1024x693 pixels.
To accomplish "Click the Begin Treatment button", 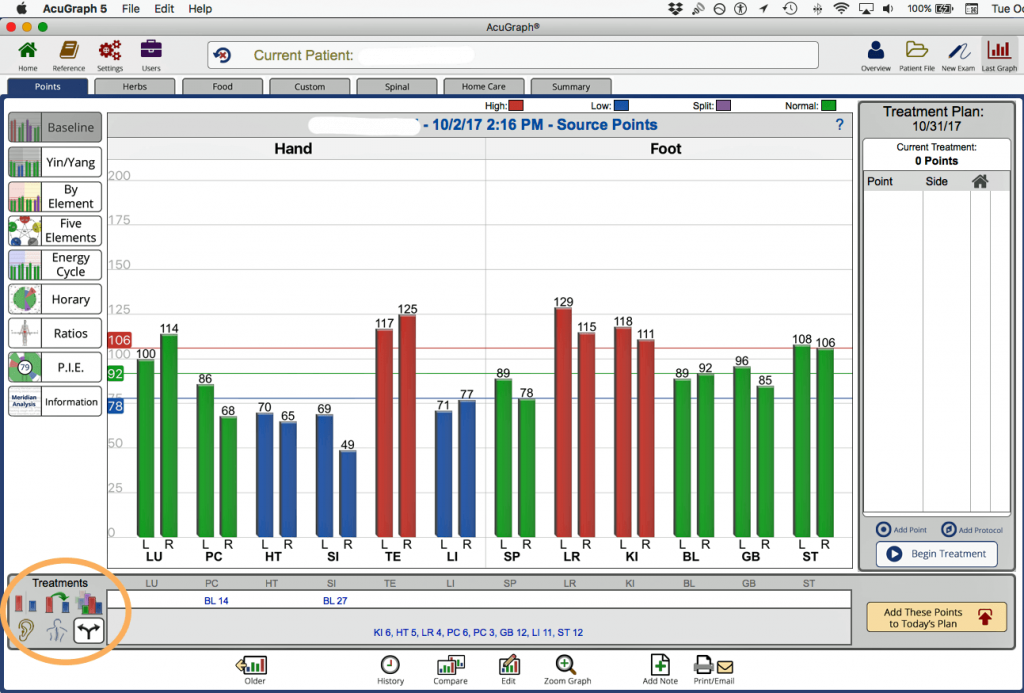I will coord(936,554).
